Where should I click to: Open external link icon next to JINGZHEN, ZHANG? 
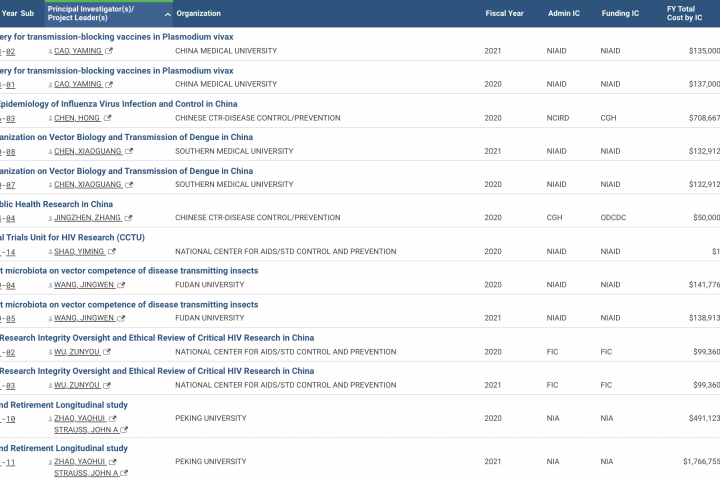128,218
